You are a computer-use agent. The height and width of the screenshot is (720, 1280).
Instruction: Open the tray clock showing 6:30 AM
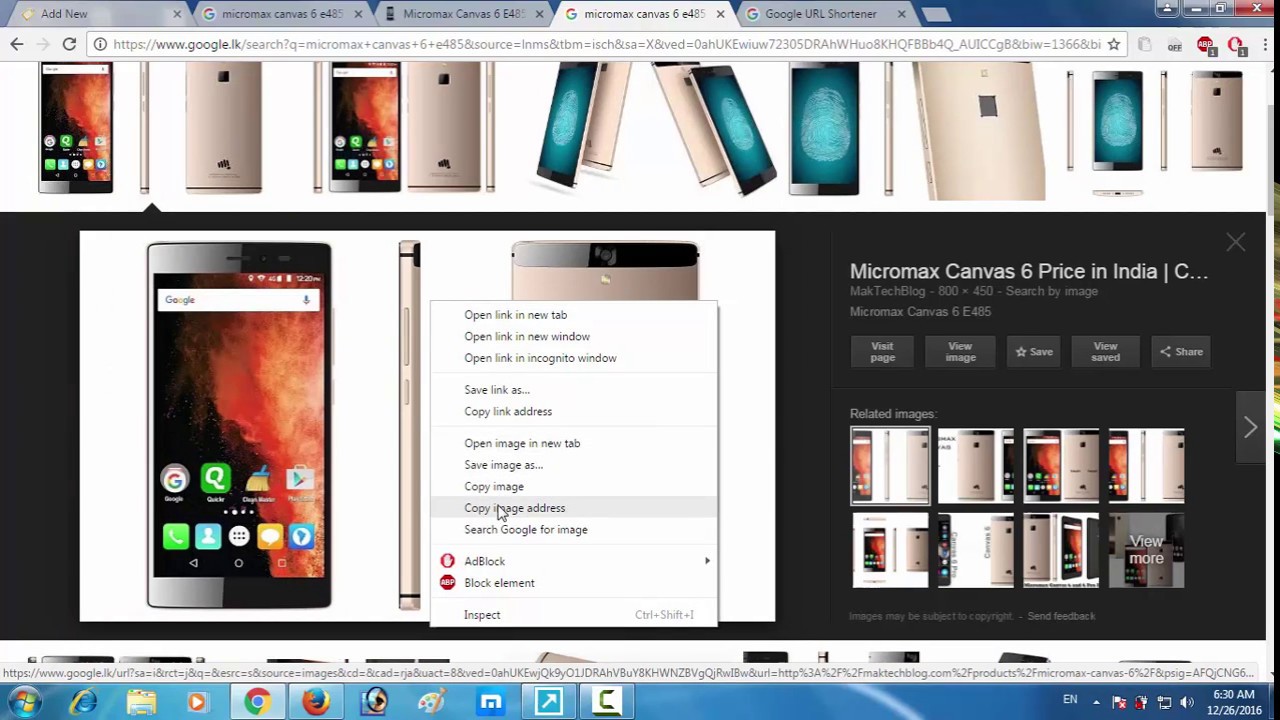tap(1233, 702)
